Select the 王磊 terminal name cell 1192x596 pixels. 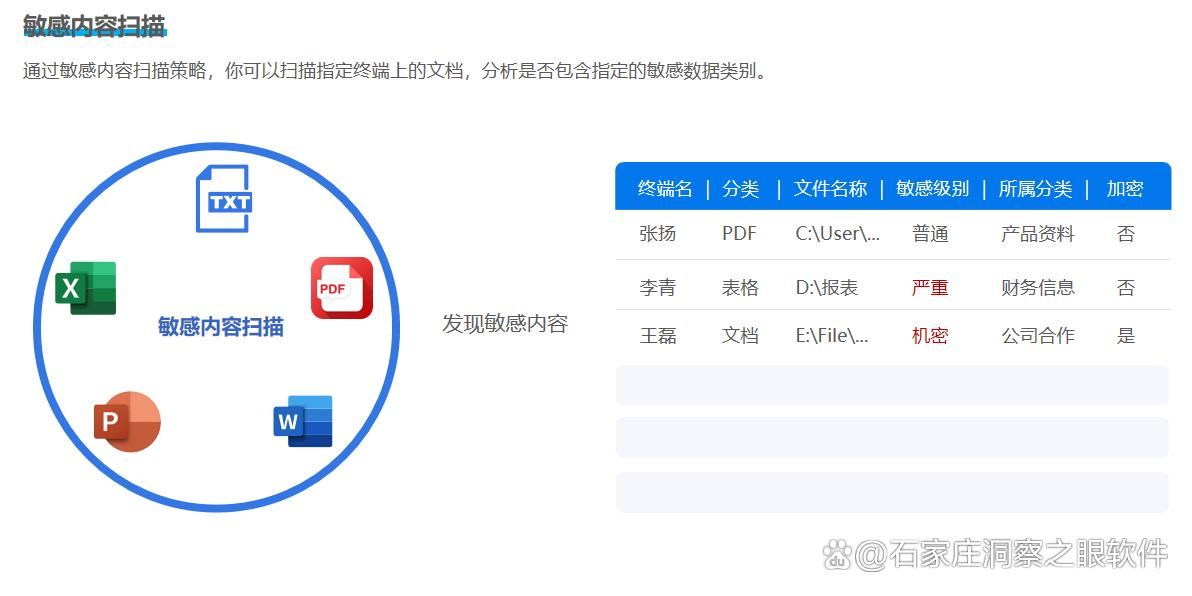658,335
